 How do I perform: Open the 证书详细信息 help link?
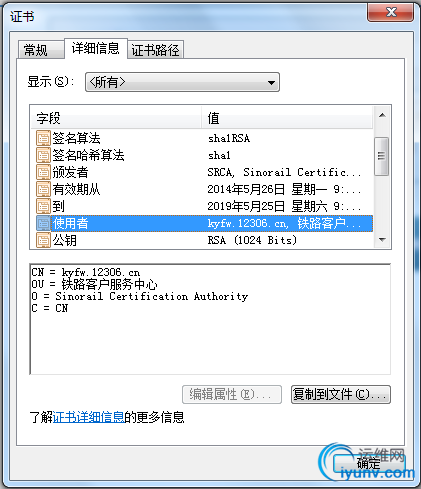point(88,417)
